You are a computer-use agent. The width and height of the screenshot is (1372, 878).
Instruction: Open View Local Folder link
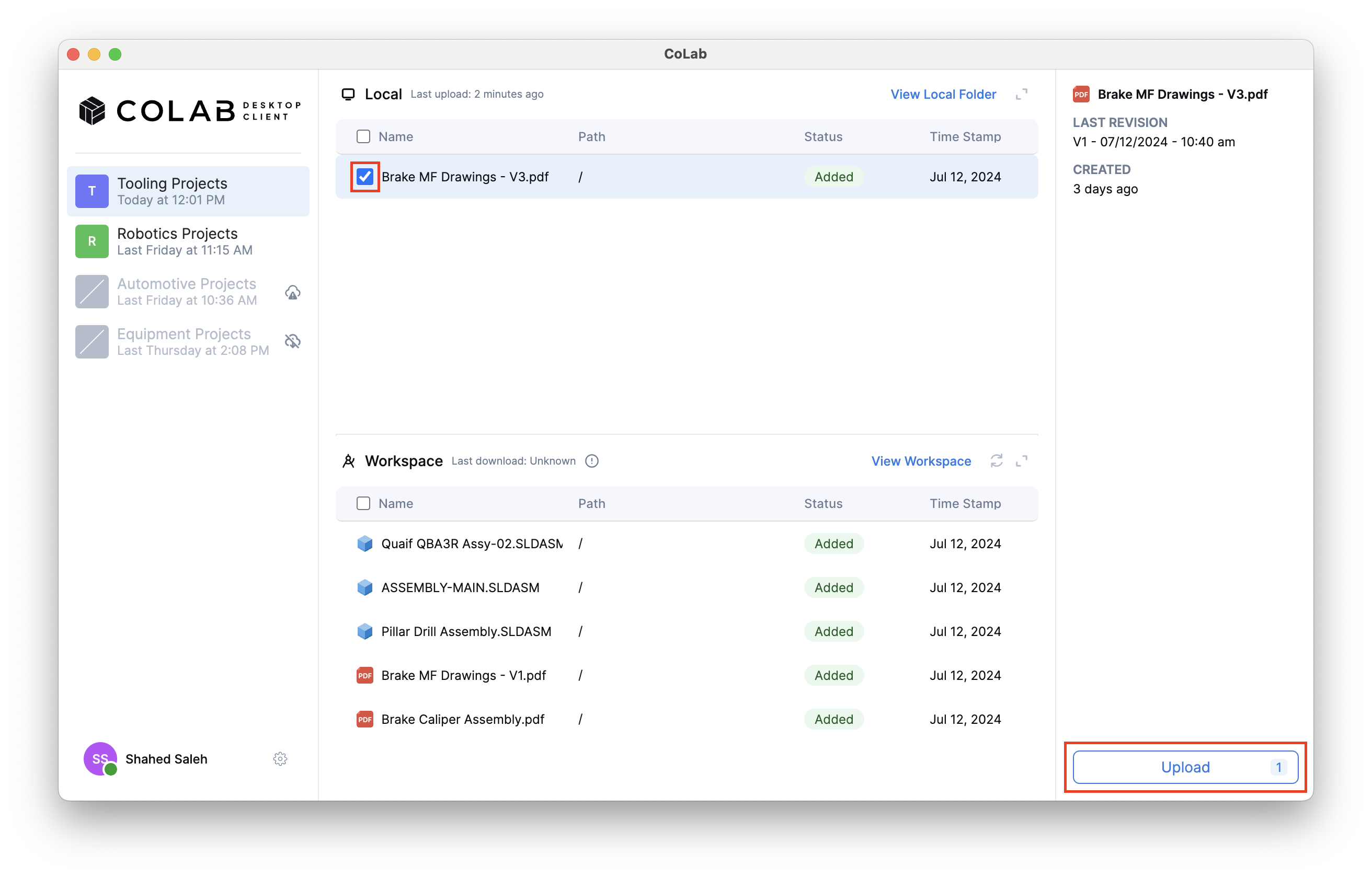click(943, 94)
